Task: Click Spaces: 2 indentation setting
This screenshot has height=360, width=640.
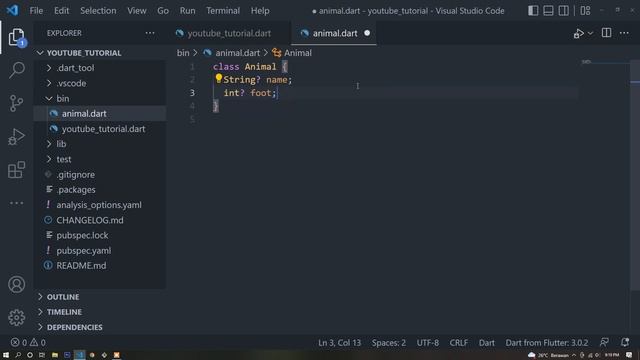Action: click(x=389, y=342)
